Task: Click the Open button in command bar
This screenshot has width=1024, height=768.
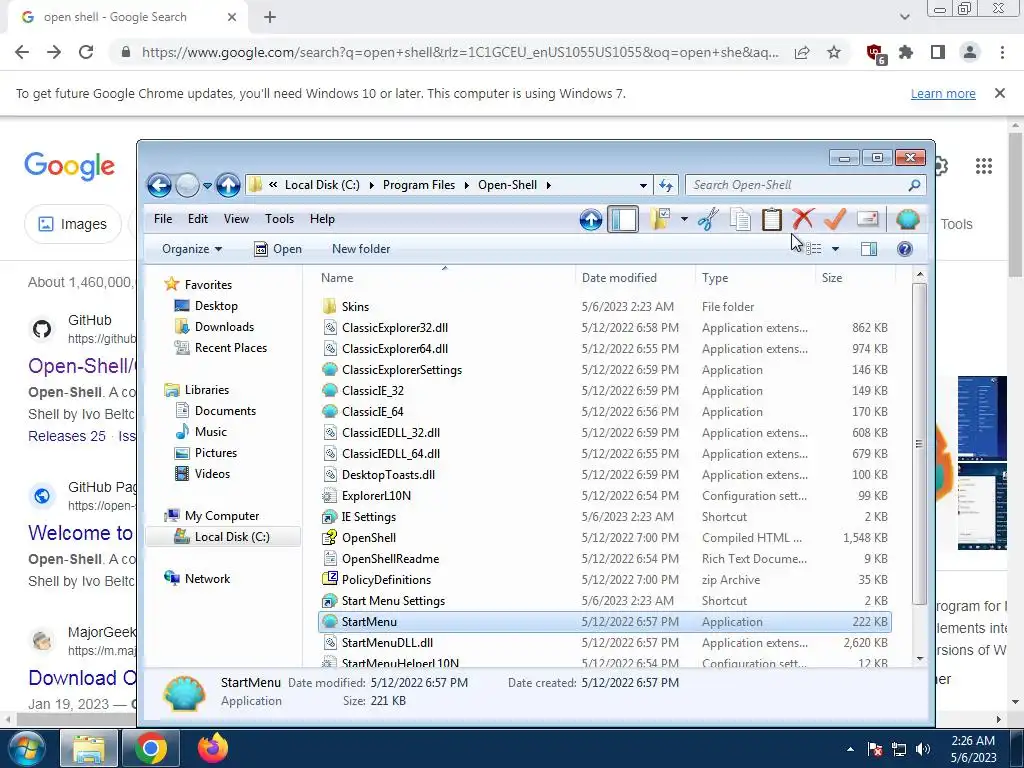Action: coord(278,249)
